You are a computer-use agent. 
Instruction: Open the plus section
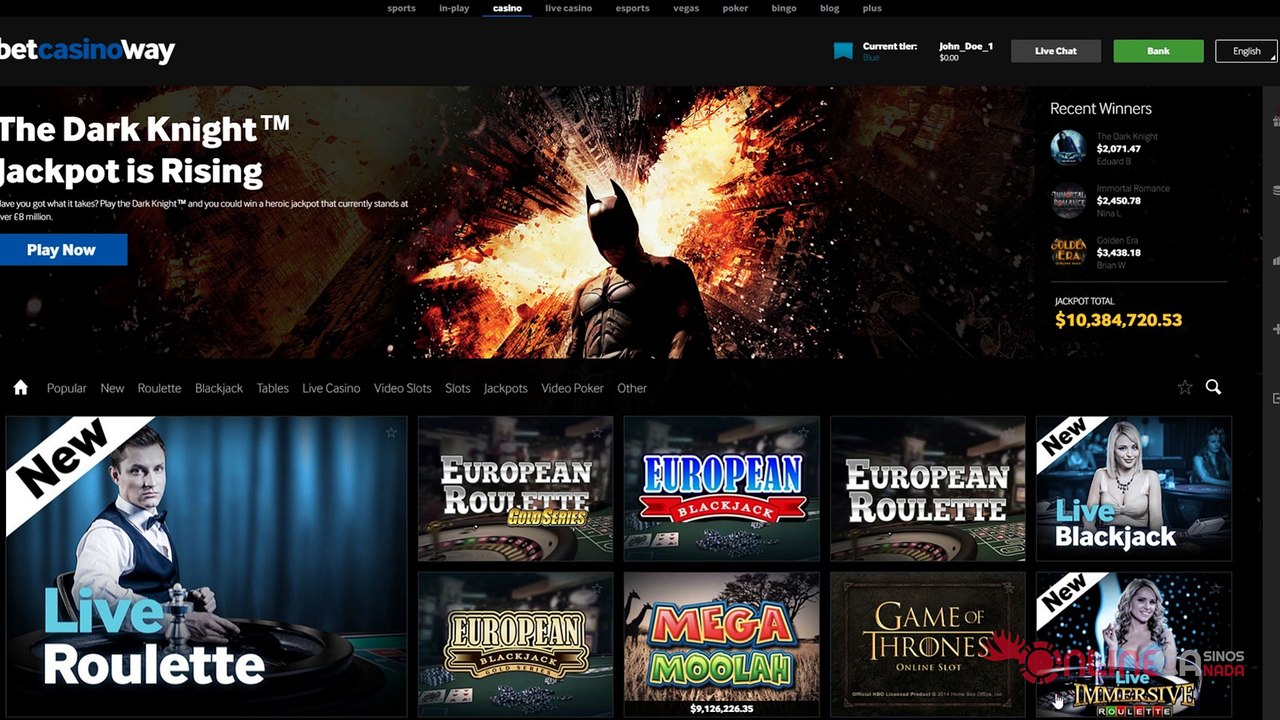click(872, 8)
